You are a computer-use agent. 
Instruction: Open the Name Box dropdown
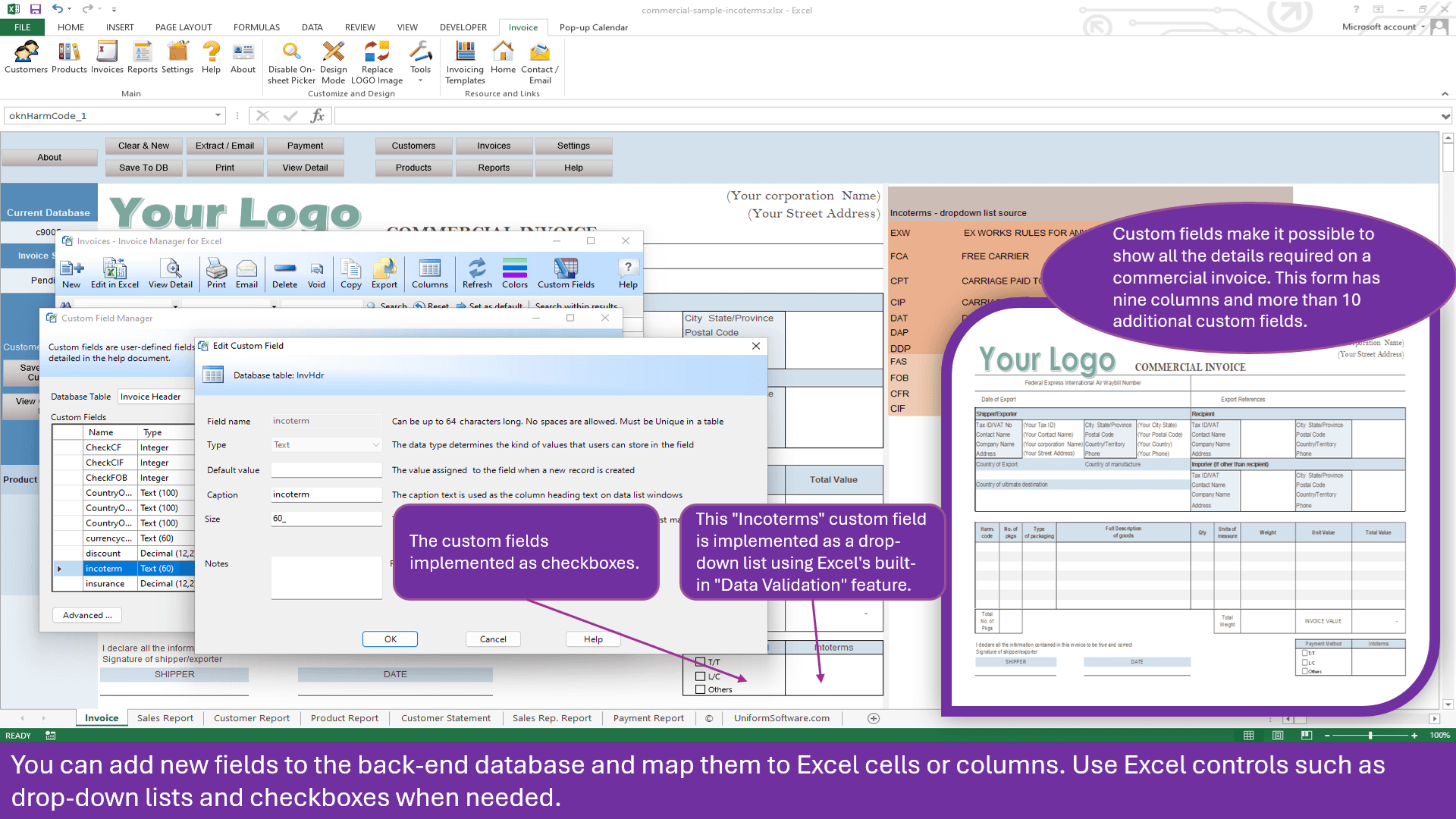click(218, 116)
